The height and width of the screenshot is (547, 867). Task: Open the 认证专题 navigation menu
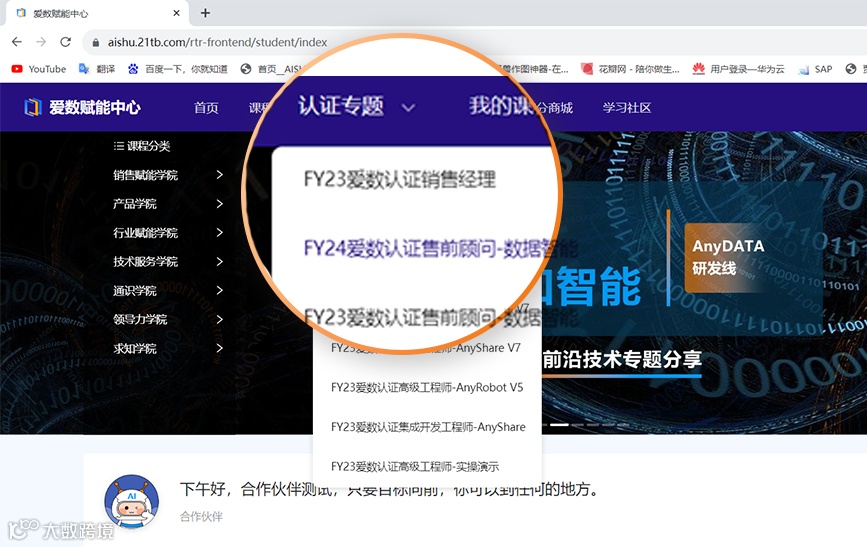tap(341, 106)
